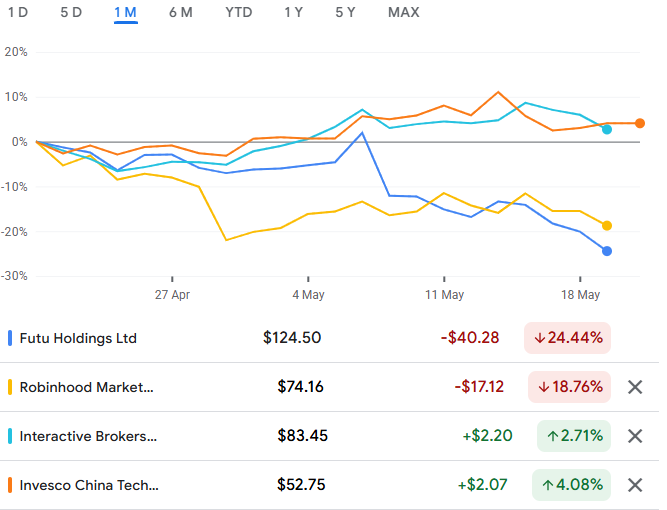The width and height of the screenshot is (667, 510).
Task: Open Robinhood Market... stock row
Action: tap(330, 387)
